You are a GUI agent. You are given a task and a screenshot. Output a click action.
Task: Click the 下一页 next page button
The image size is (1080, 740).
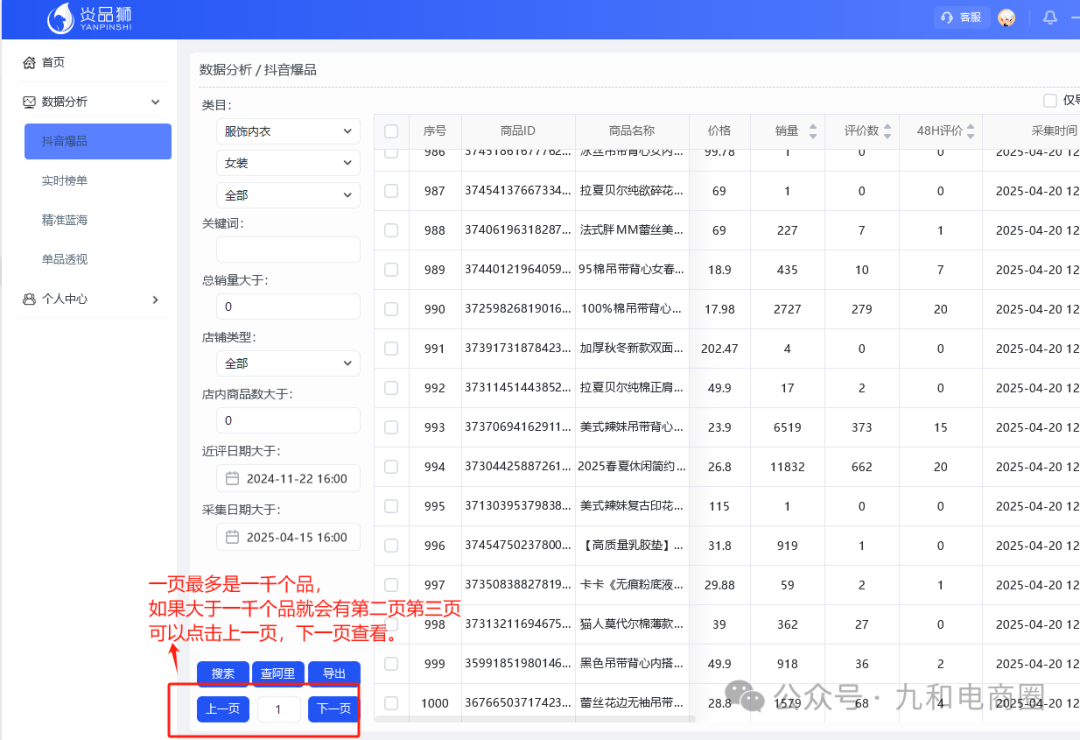tap(333, 708)
